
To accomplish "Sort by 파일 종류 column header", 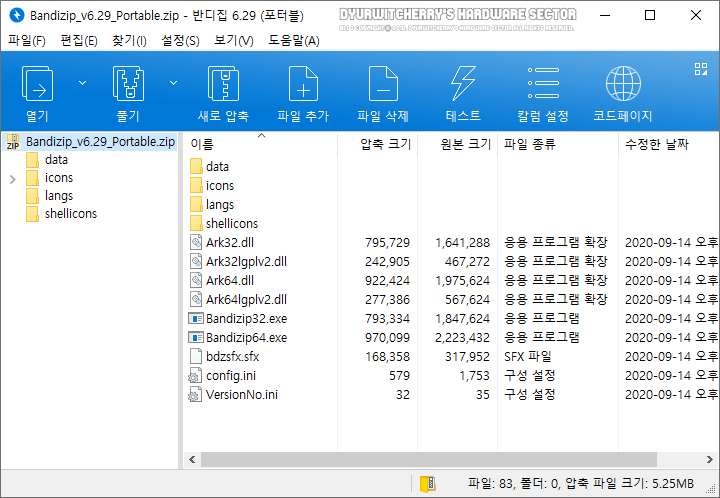I will click(529, 145).
